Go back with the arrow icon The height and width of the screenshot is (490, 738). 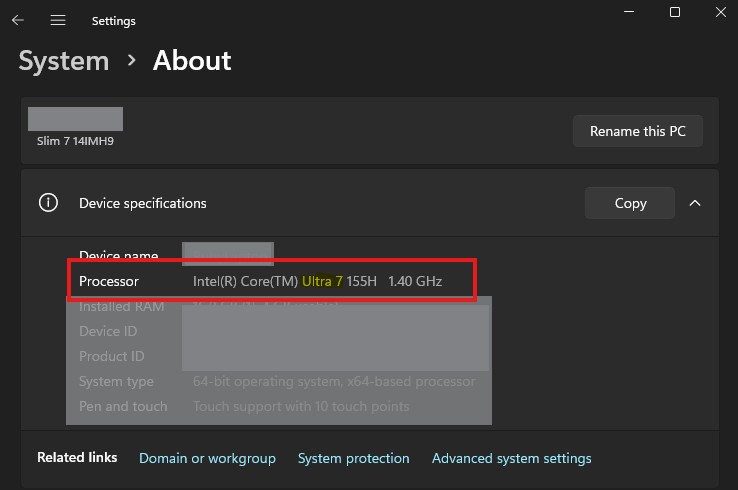[x=18, y=20]
